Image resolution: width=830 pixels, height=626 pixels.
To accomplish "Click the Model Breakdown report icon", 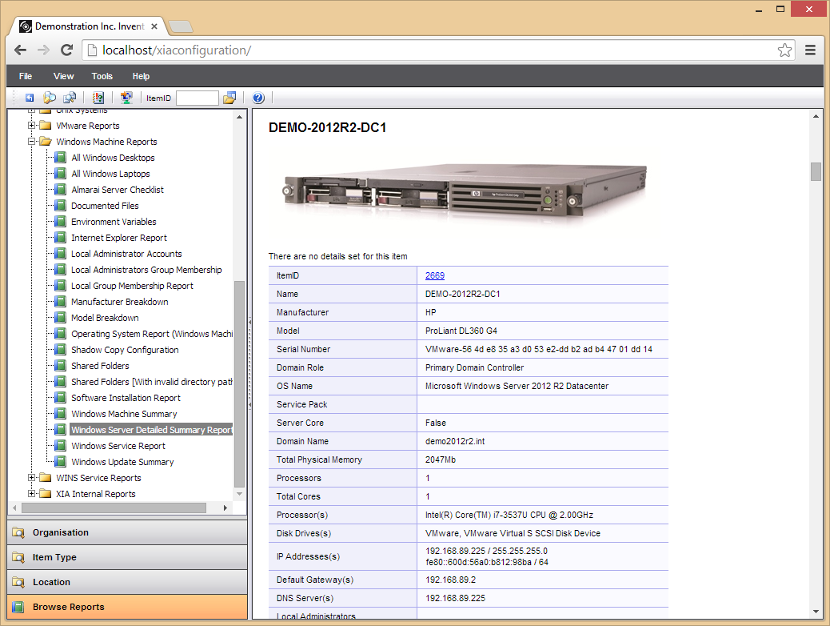I will click(x=61, y=317).
